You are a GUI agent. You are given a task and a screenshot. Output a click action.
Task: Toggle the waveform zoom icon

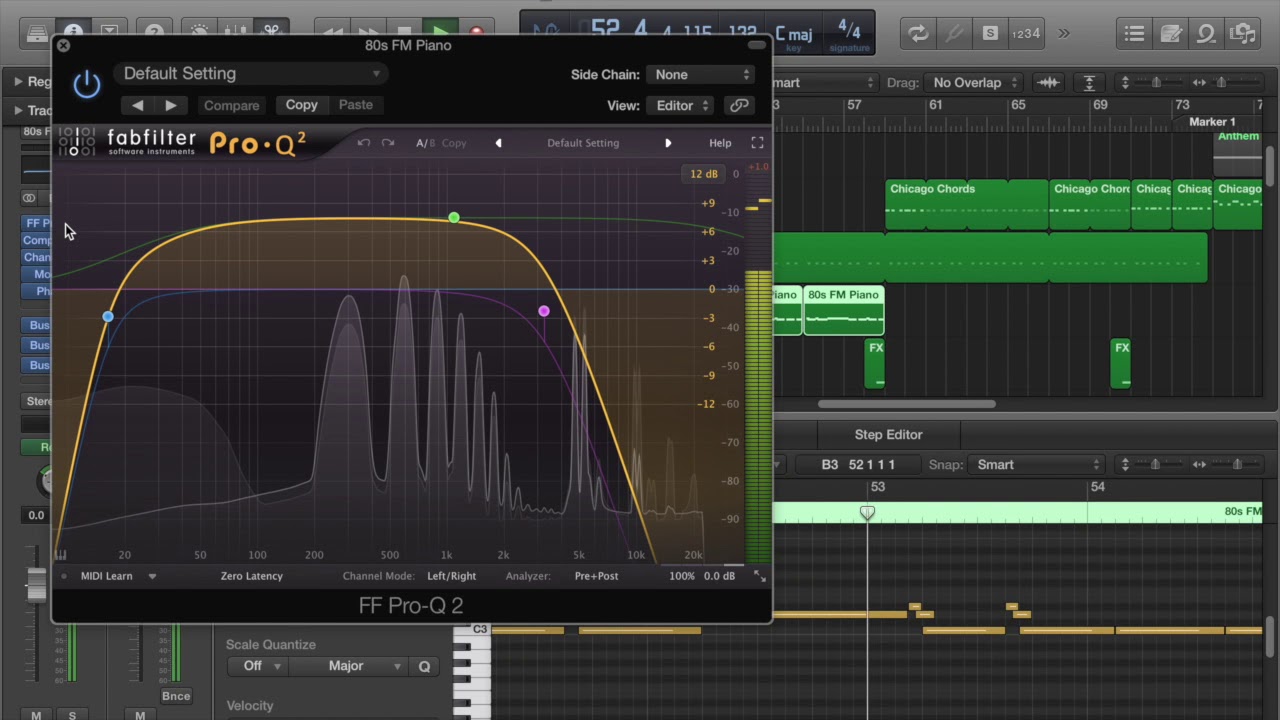[1048, 83]
